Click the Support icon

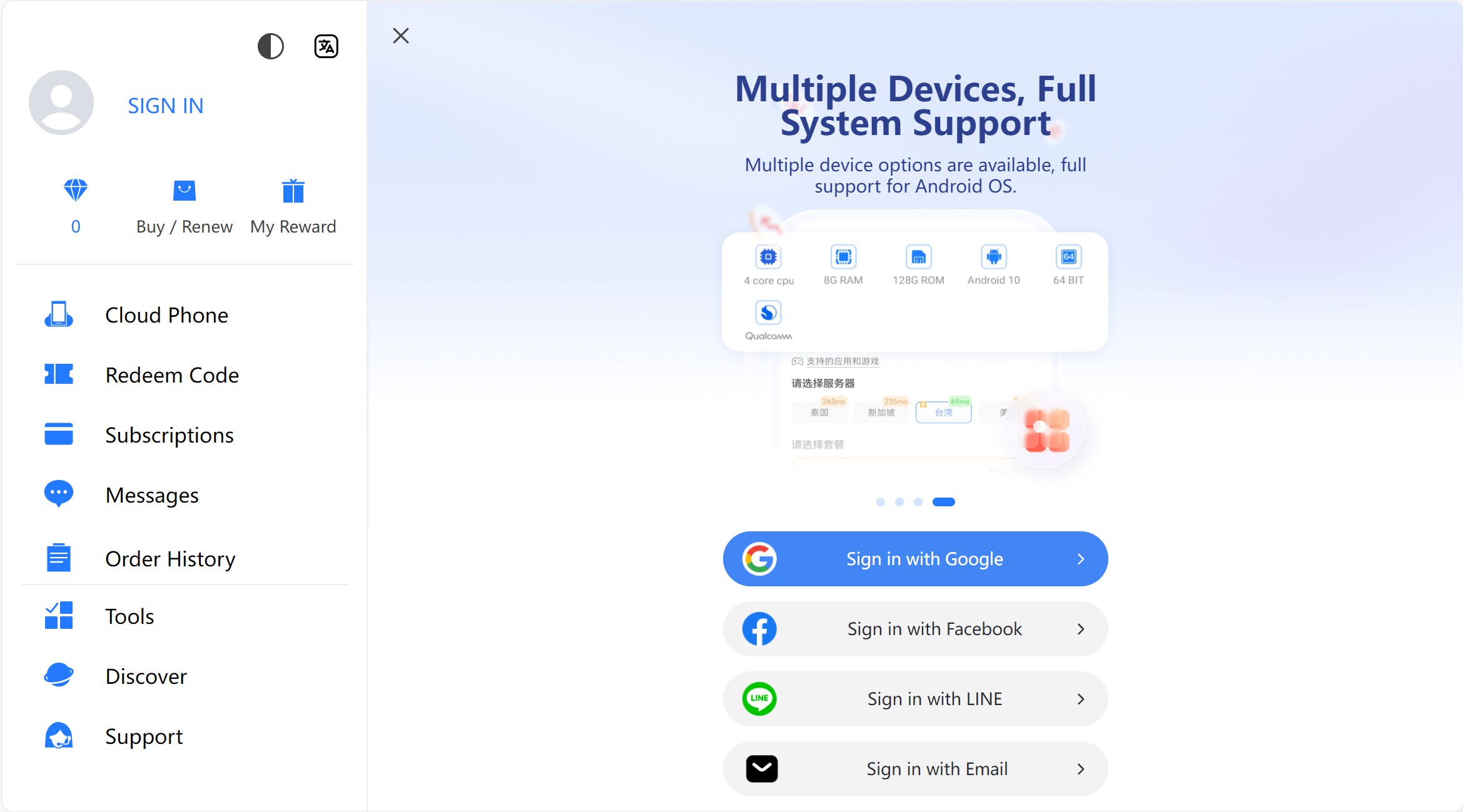pos(57,736)
